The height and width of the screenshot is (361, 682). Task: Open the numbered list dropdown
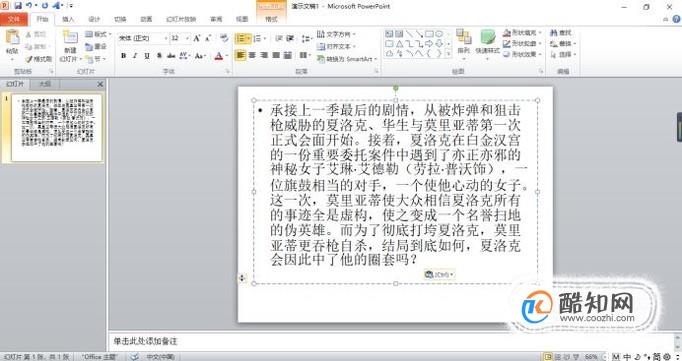click(260, 39)
